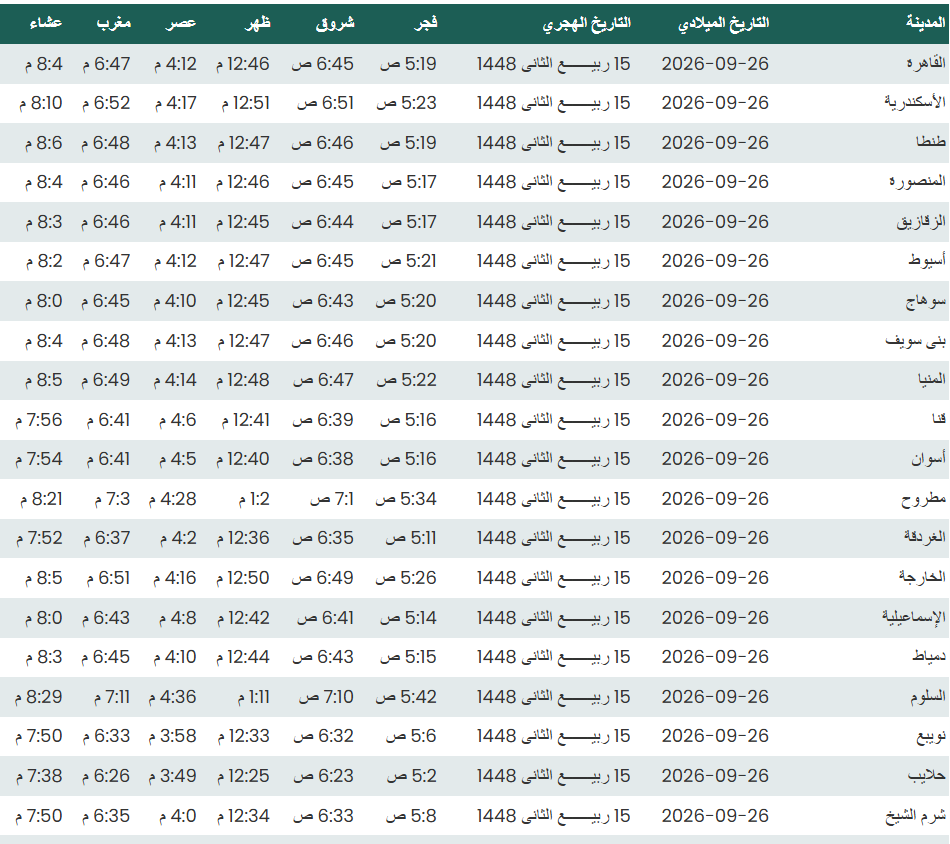Click the ظهر column header
950x844 pixels.
(257, 23)
